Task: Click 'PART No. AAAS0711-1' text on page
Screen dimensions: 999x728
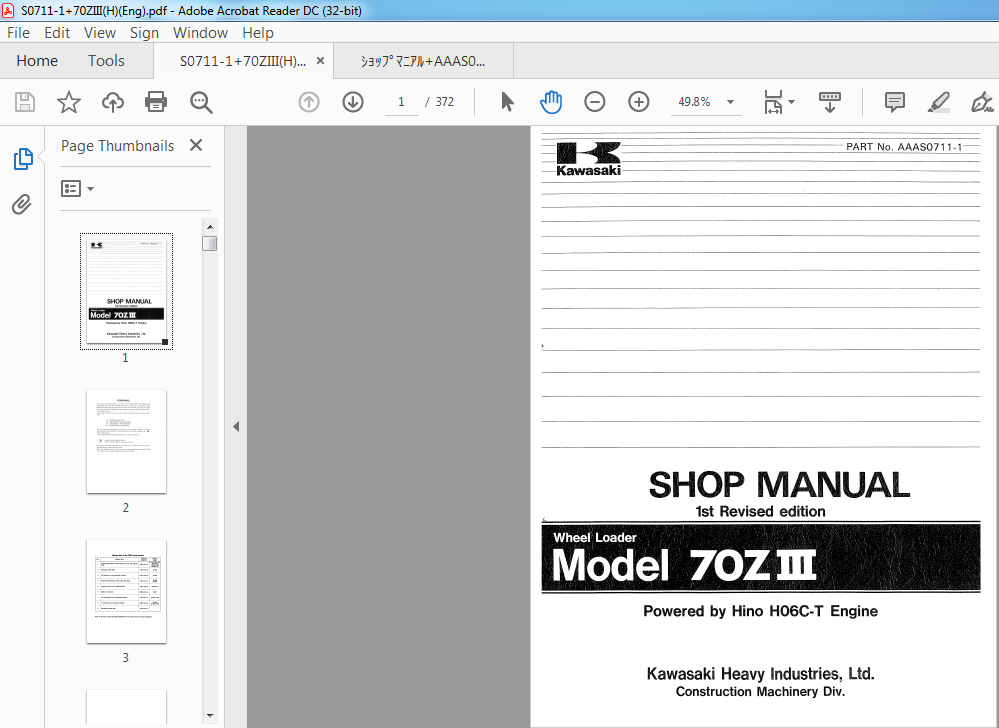Action: [904, 147]
